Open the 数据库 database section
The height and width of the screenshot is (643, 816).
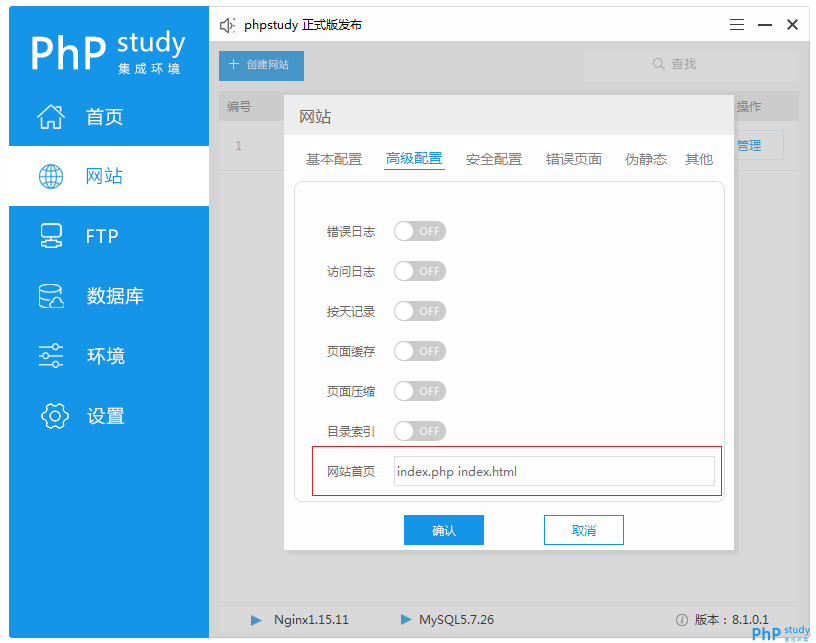(109, 295)
